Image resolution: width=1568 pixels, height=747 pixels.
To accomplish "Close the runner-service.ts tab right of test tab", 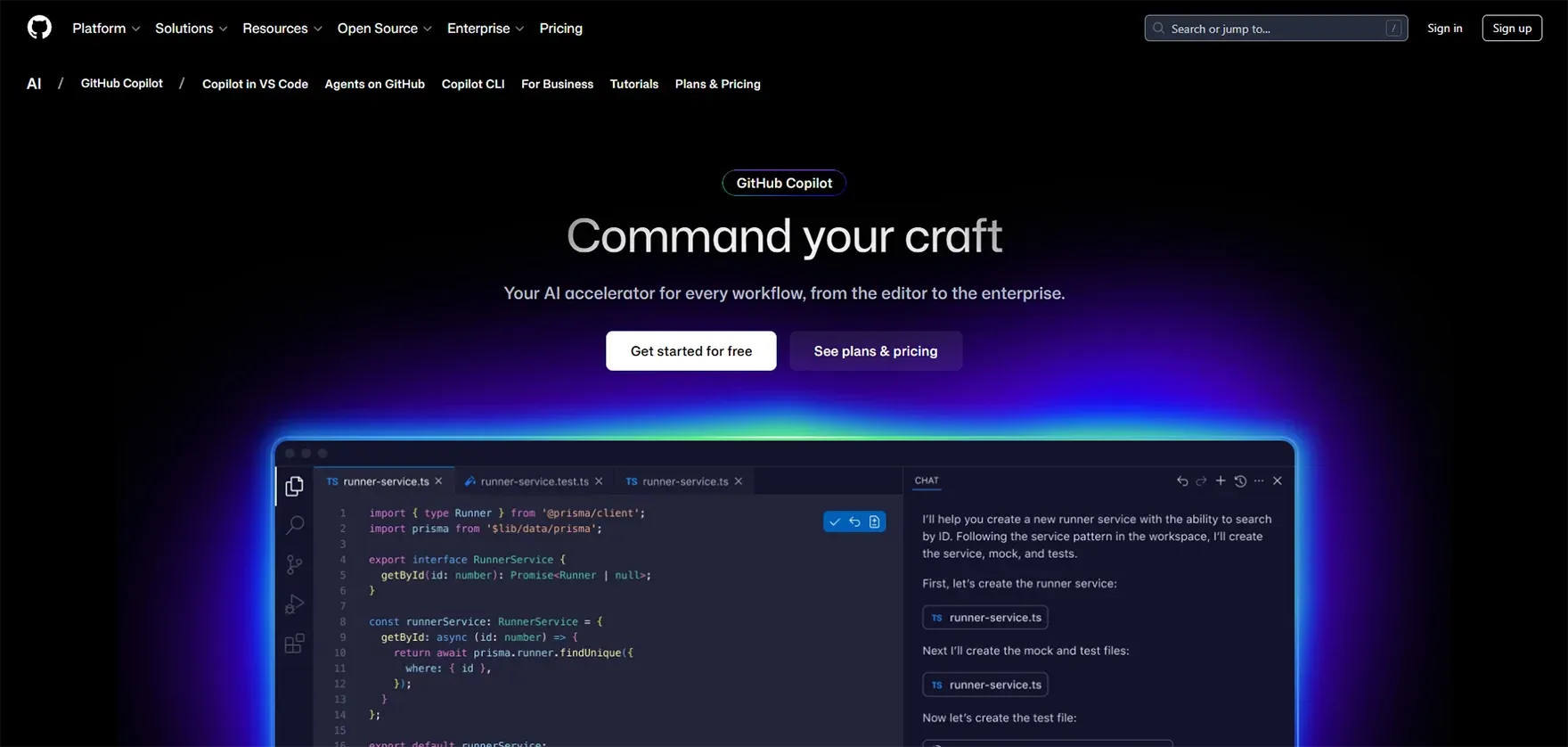I will [x=738, y=481].
